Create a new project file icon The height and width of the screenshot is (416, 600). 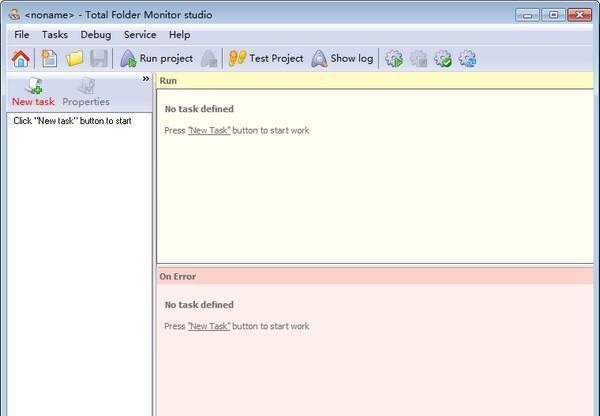pos(49,59)
